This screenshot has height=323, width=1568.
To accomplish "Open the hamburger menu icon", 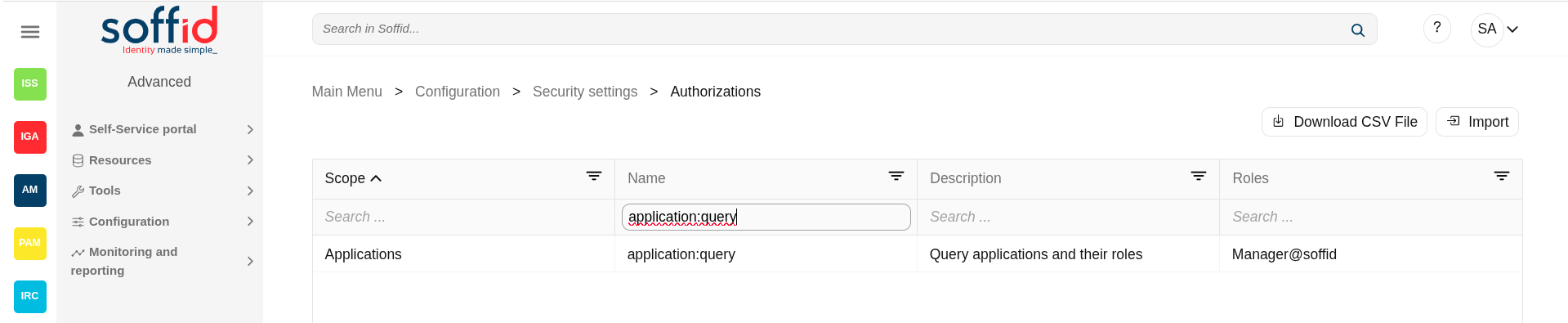I will 30,32.
